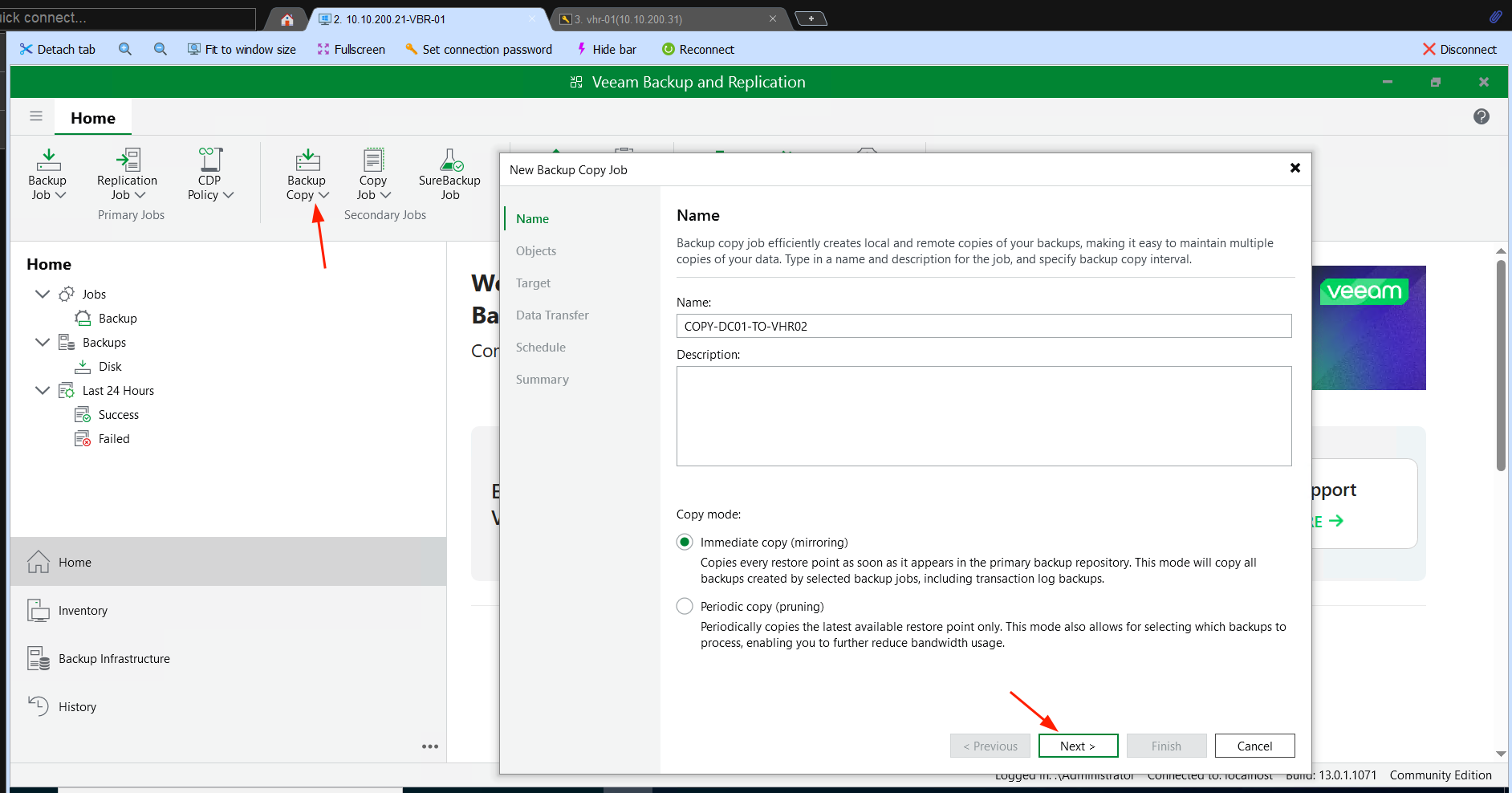Enter Fullscreen mode from the toolbar
Viewport: 1512px width, 793px height.
(352, 49)
